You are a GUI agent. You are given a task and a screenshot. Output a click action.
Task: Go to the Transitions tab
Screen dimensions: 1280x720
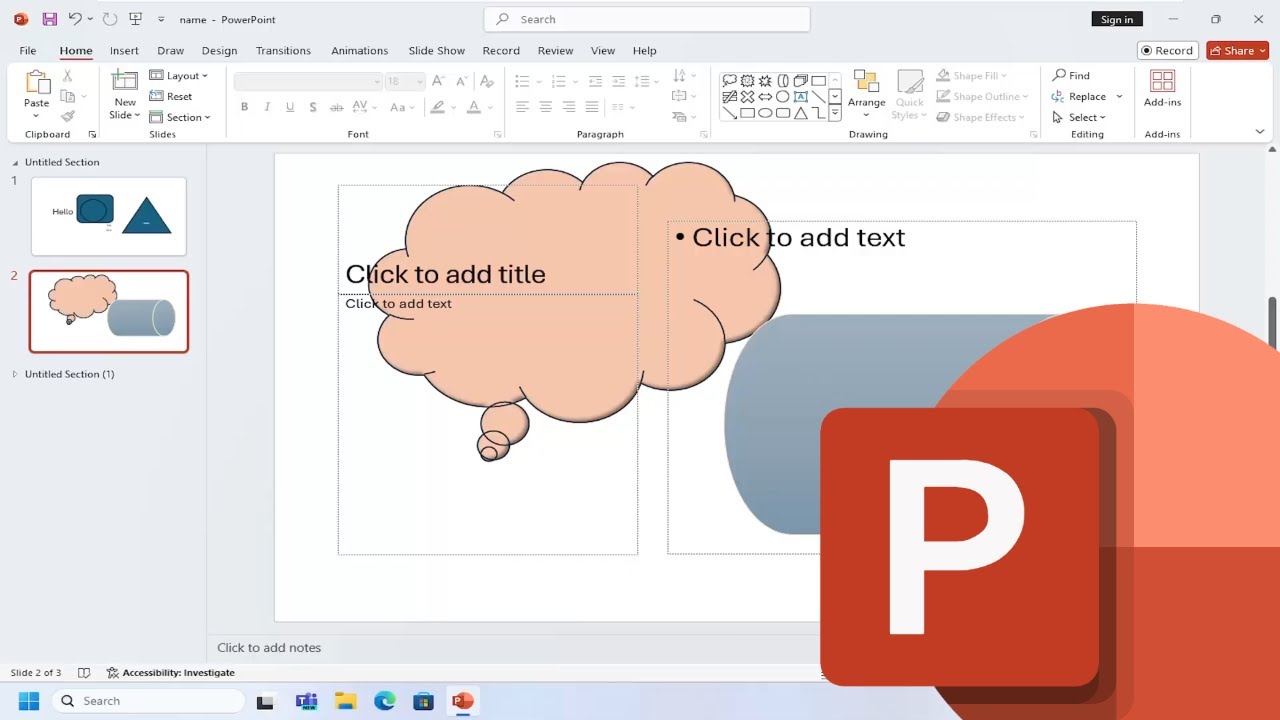pos(283,50)
